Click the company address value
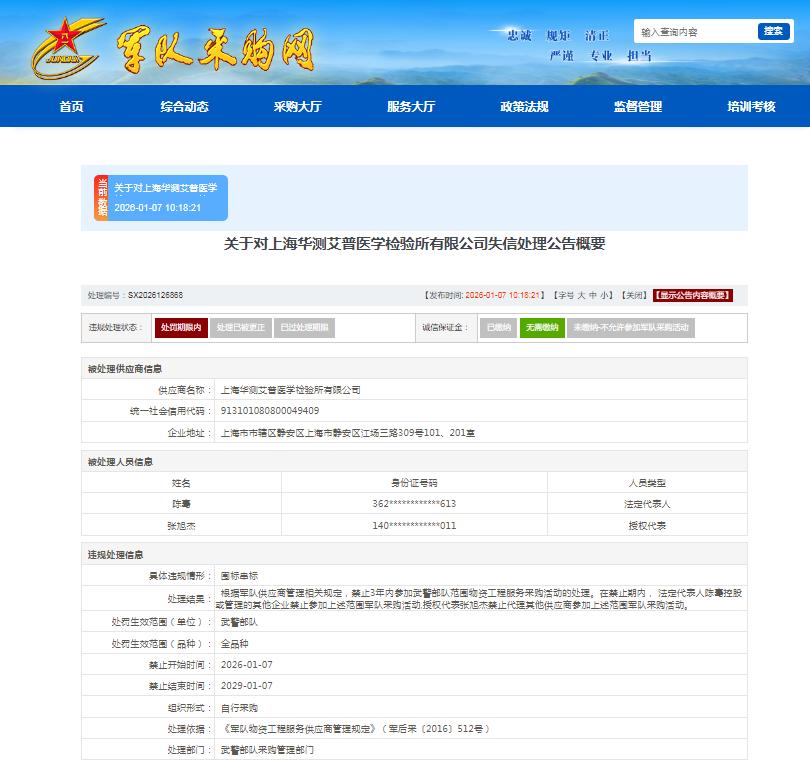 [x=348, y=433]
